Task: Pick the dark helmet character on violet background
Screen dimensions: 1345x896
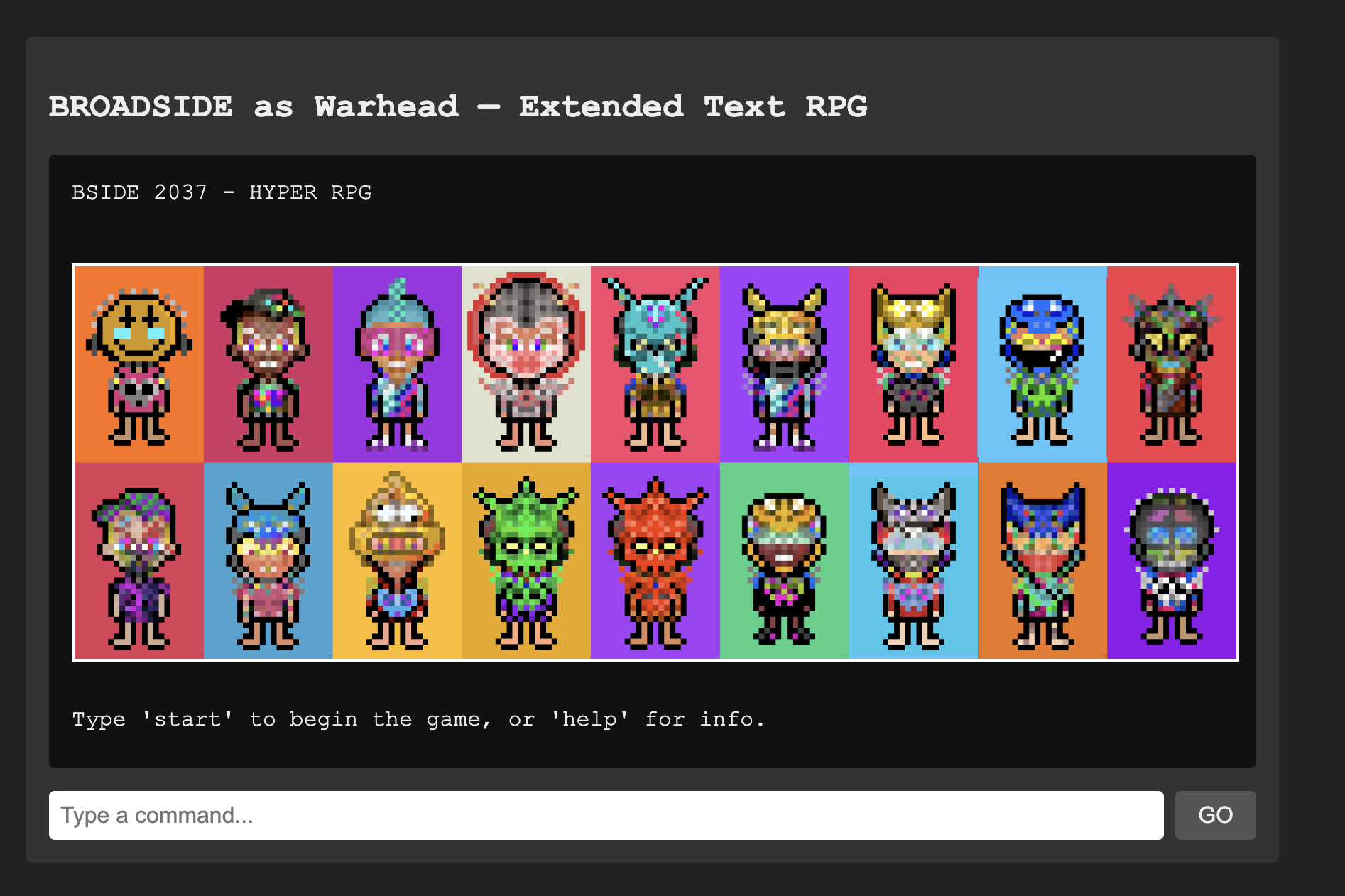Action: [x=1172, y=561]
